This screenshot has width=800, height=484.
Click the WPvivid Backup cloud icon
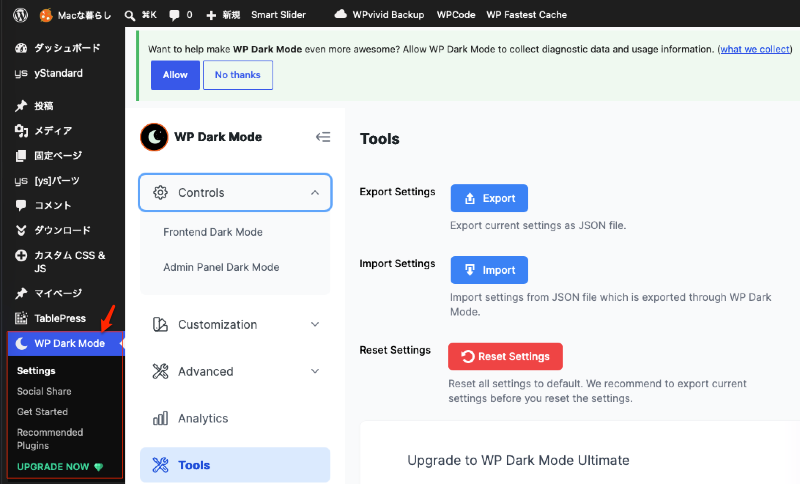point(340,14)
